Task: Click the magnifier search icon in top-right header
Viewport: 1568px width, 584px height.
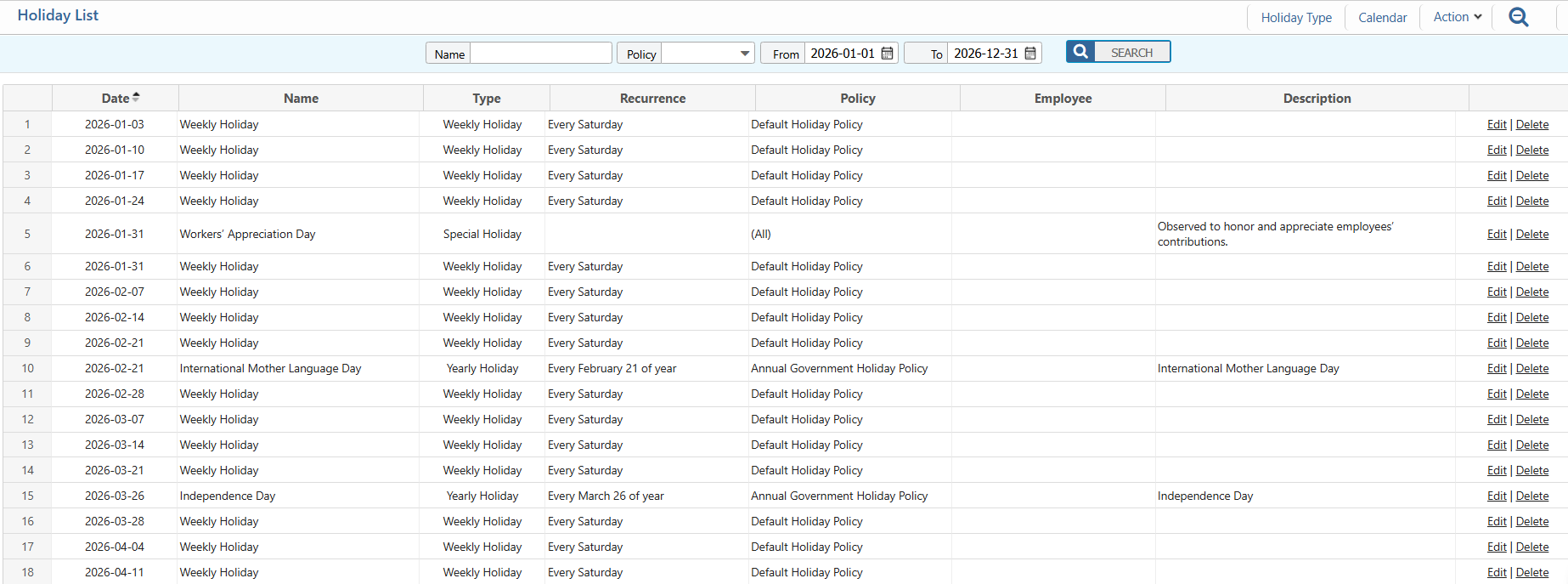Action: coord(1518,17)
